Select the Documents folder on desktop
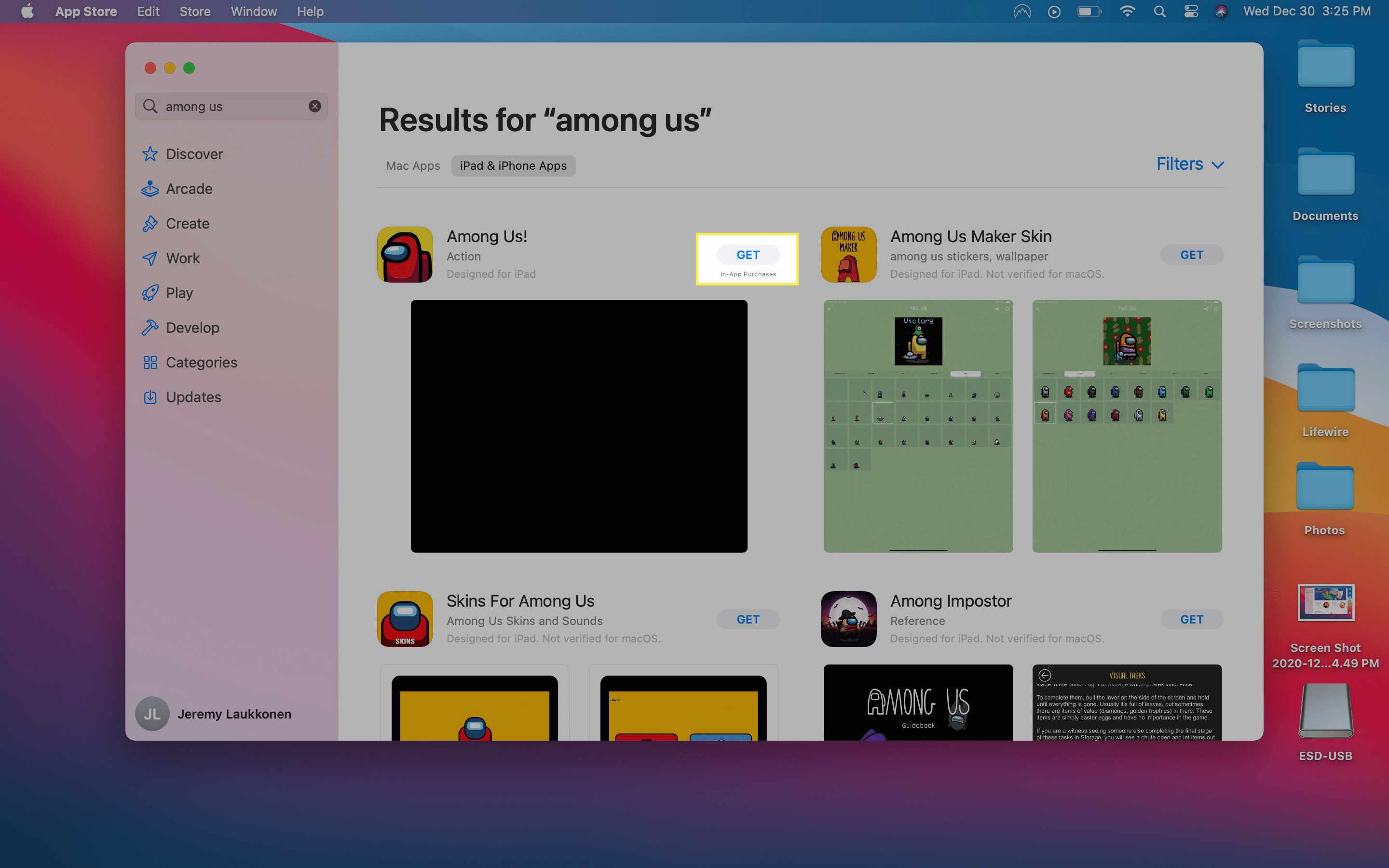The height and width of the screenshot is (868, 1389). pos(1325,185)
